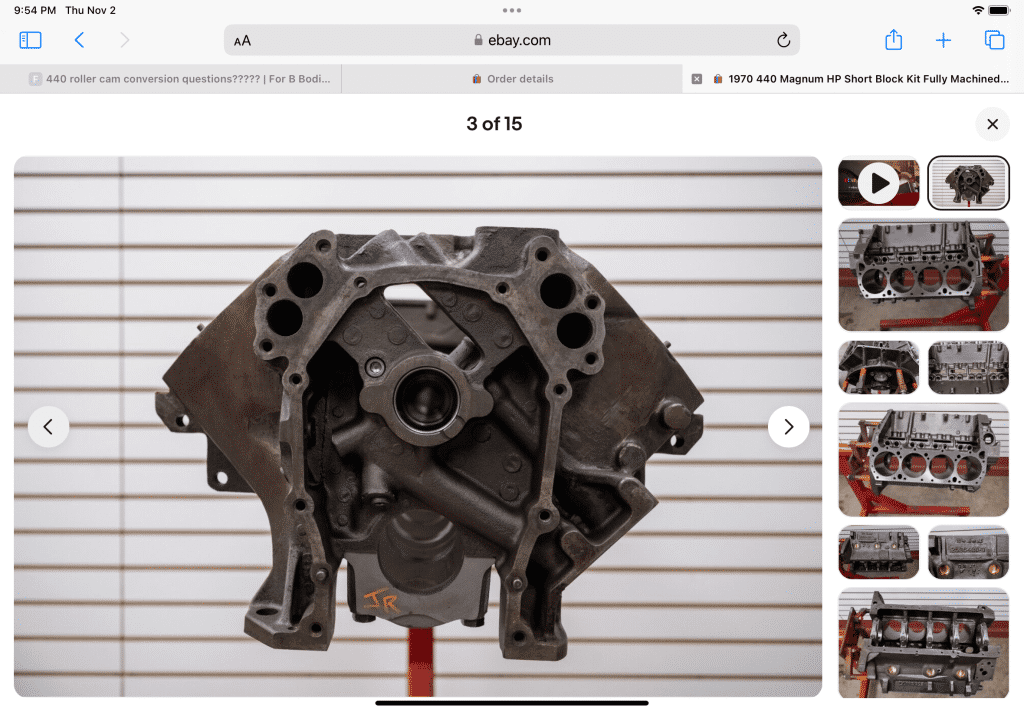The height and width of the screenshot is (712, 1024).
Task: Add a new browser tab
Action: click(943, 40)
